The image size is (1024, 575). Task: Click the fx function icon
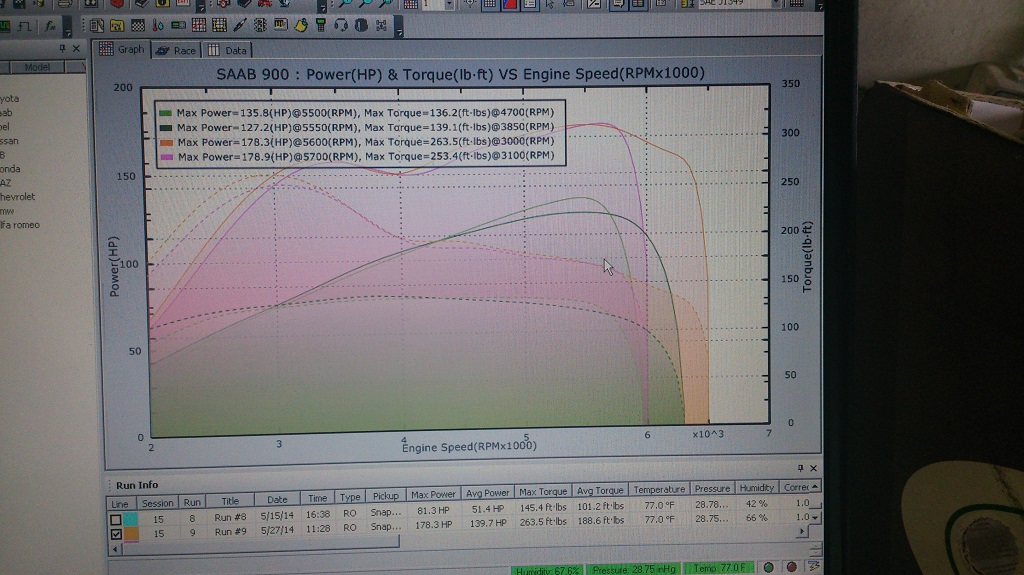coord(50,25)
